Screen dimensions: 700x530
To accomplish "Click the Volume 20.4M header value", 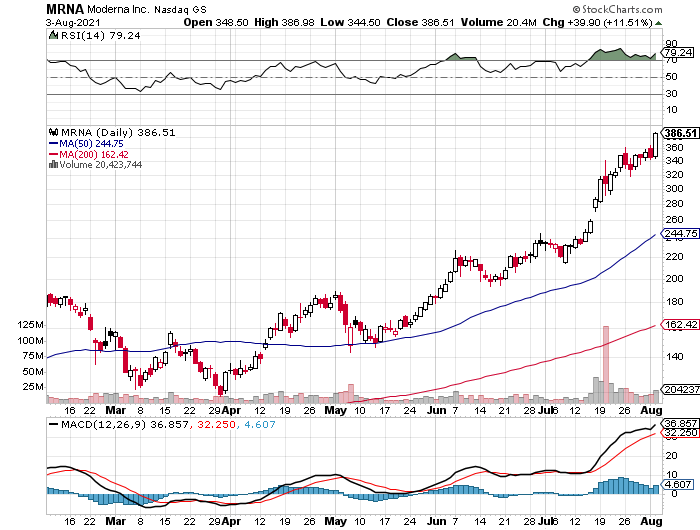I will click(499, 22).
